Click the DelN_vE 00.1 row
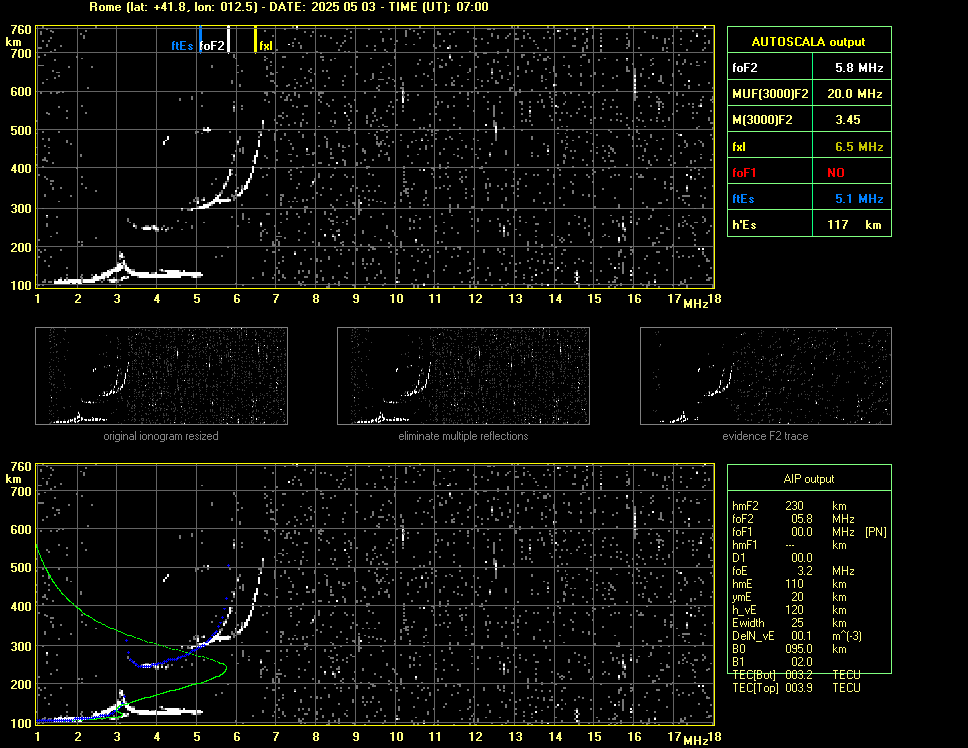Image resolution: width=968 pixels, height=748 pixels. pos(797,636)
